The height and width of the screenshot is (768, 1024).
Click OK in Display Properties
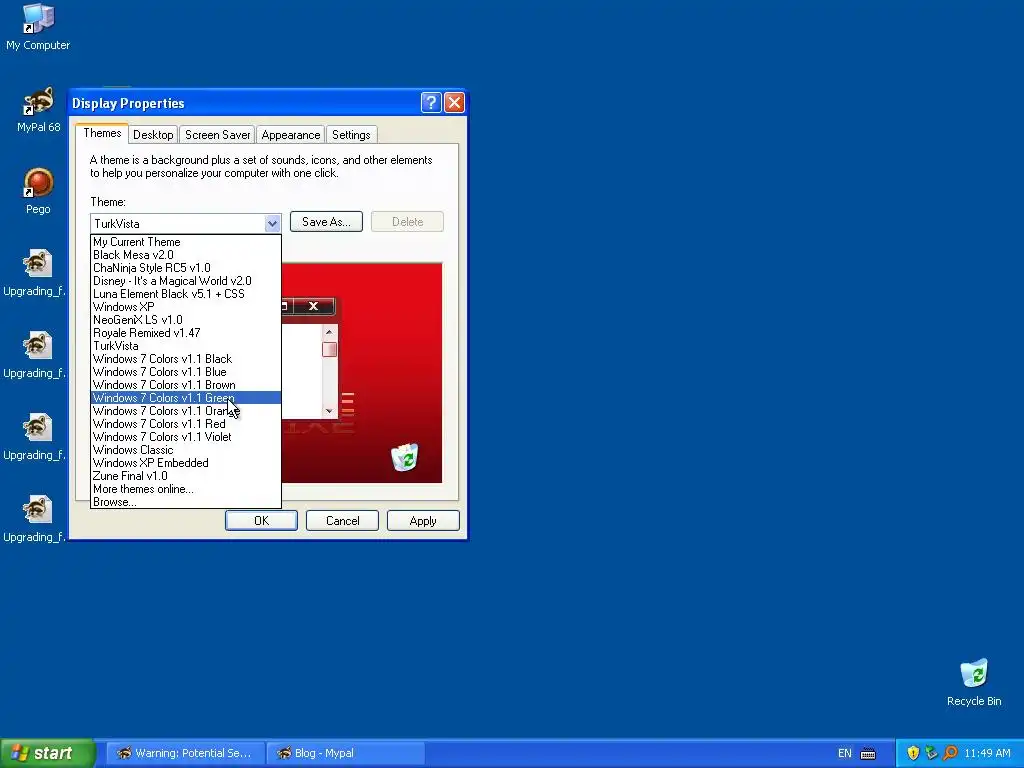coord(261,520)
